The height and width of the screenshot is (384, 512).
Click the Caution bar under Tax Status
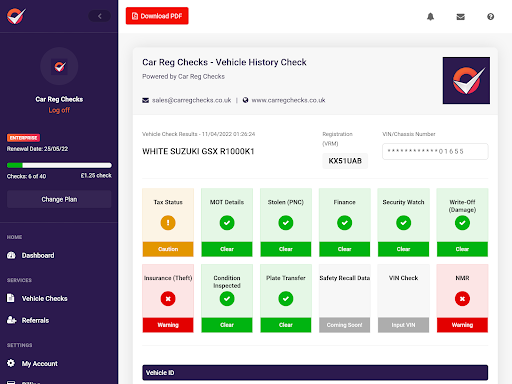coord(168,249)
